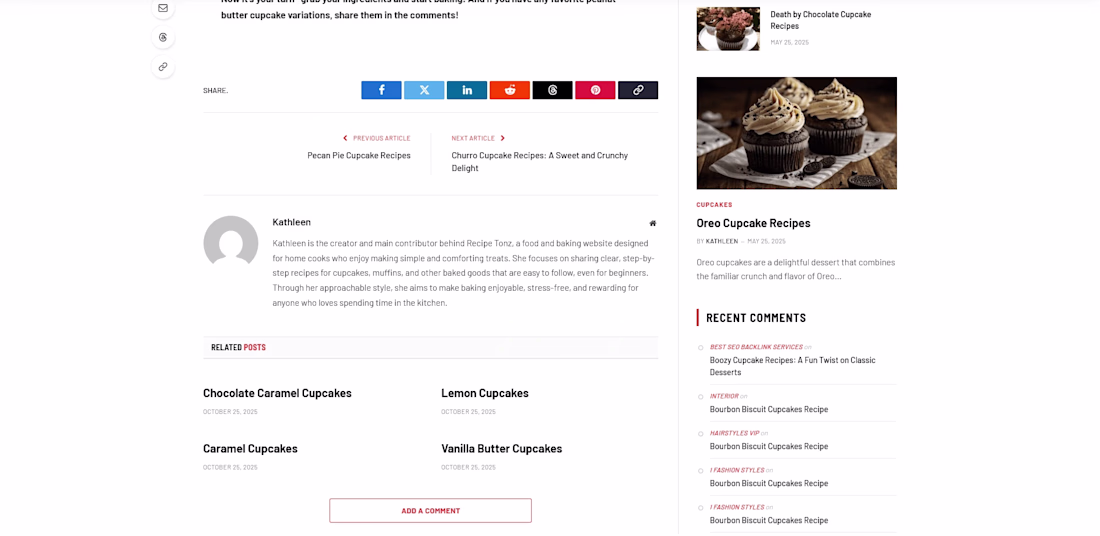Copy the link using the chain button
Image resolution: width=1100 pixels, height=536 pixels.
tap(638, 90)
